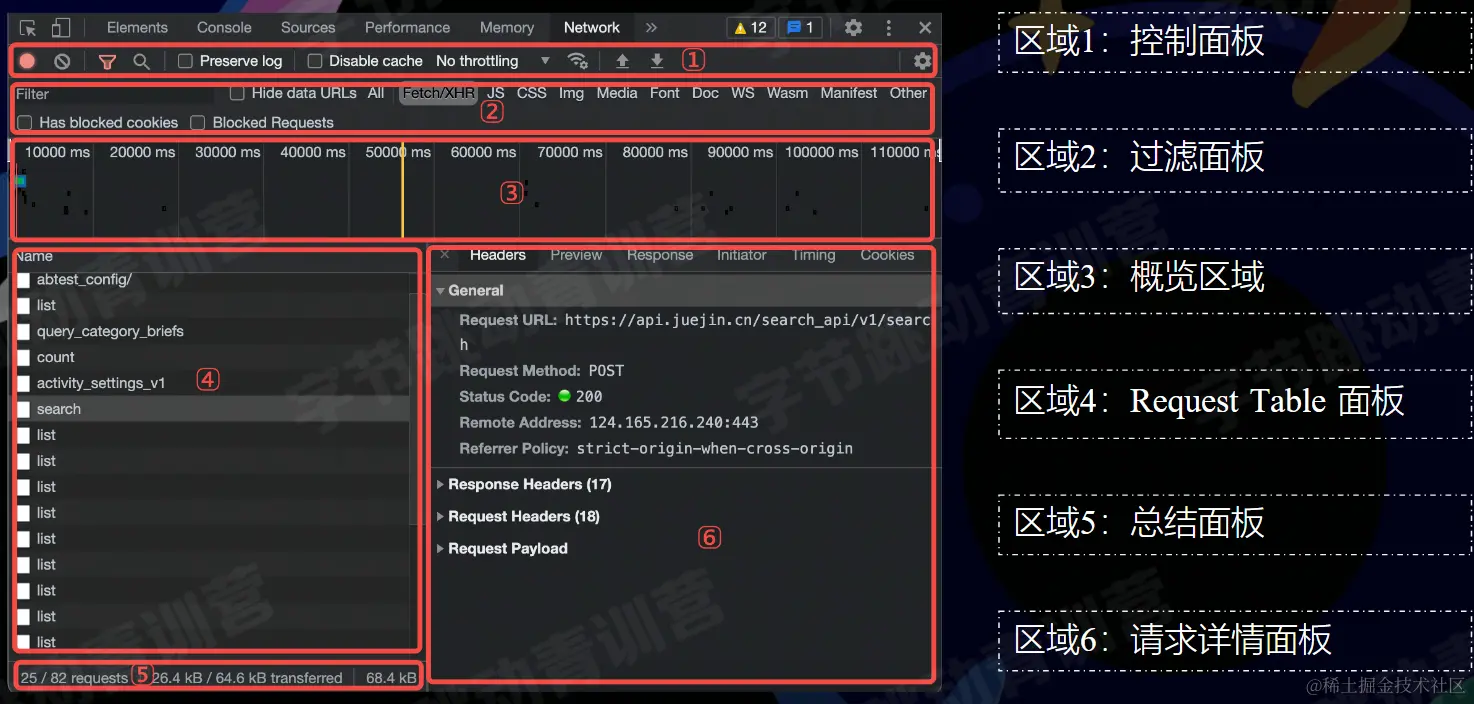Select the Fetch/XHR filter
This screenshot has width=1474, height=704.
tap(439, 93)
